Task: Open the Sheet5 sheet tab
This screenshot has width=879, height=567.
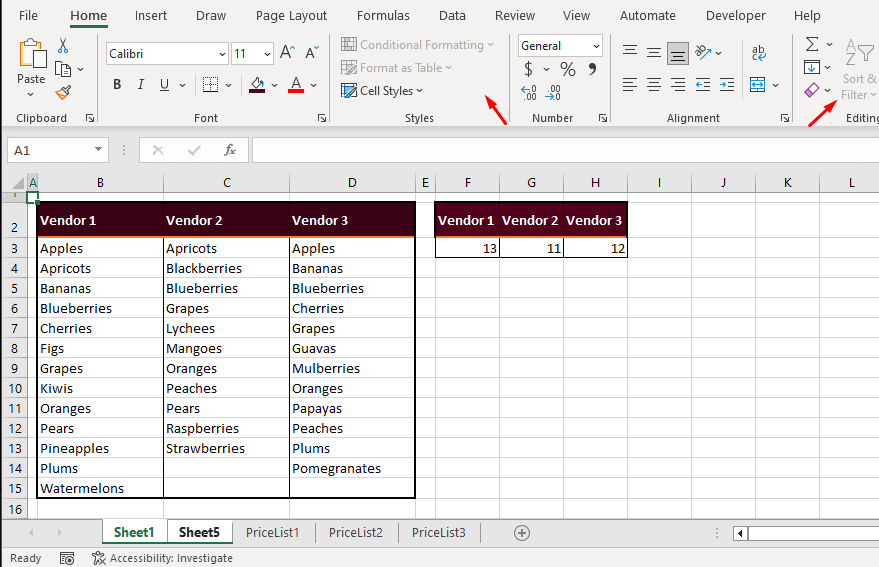Action: click(x=199, y=532)
